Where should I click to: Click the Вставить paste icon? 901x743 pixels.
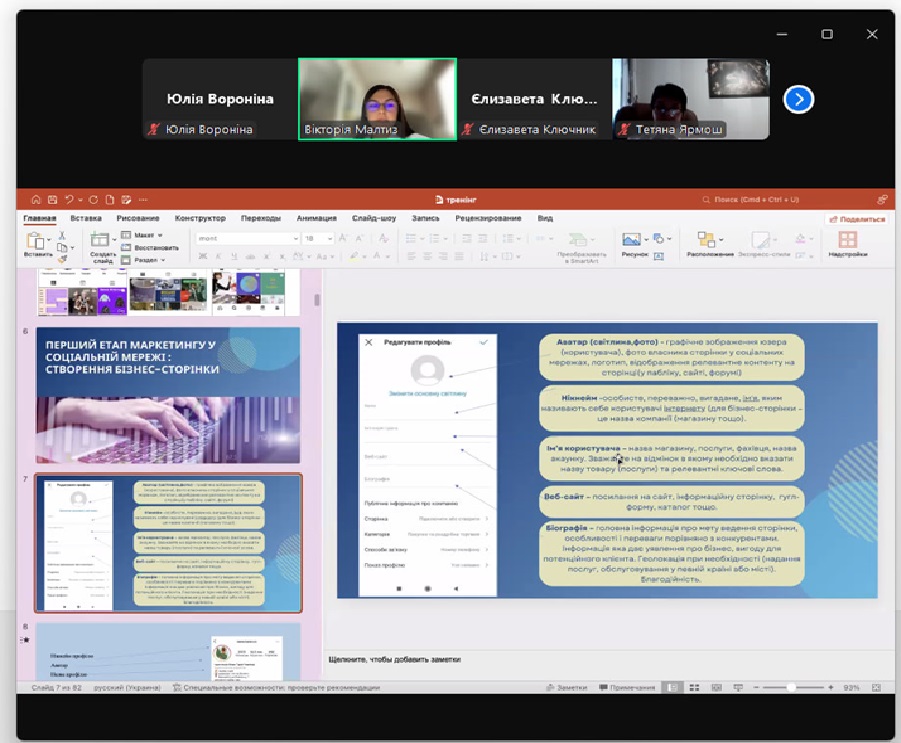click(x=35, y=241)
